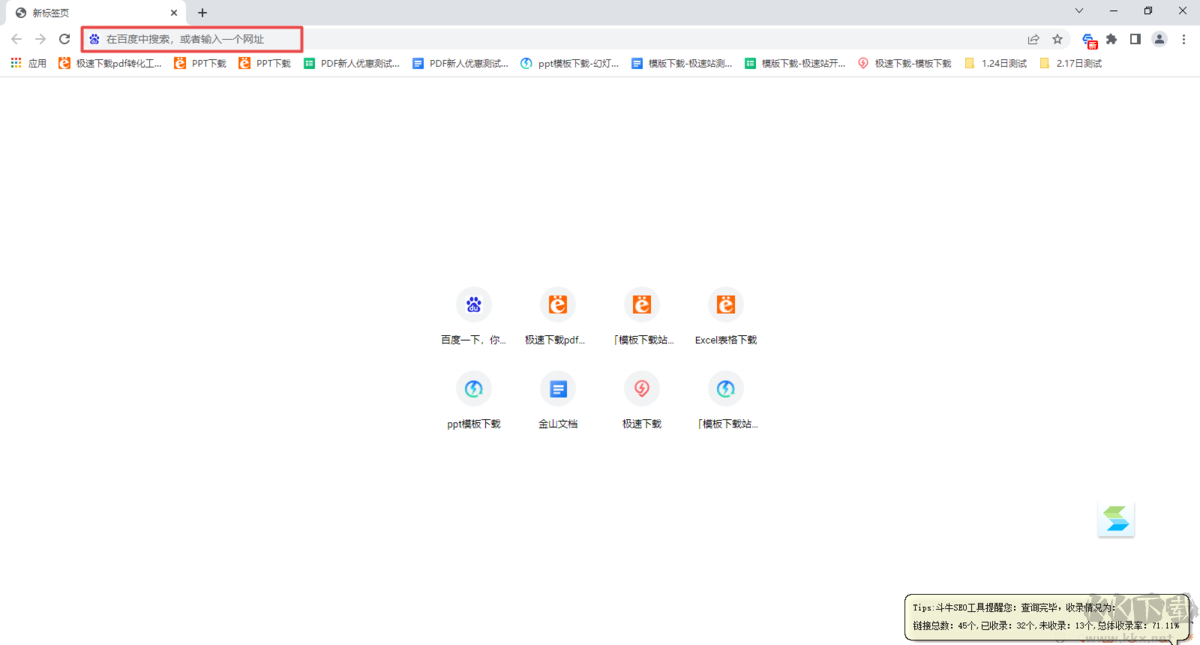
Task: Click the floating green layered widget icon
Action: [x=1116, y=519]
